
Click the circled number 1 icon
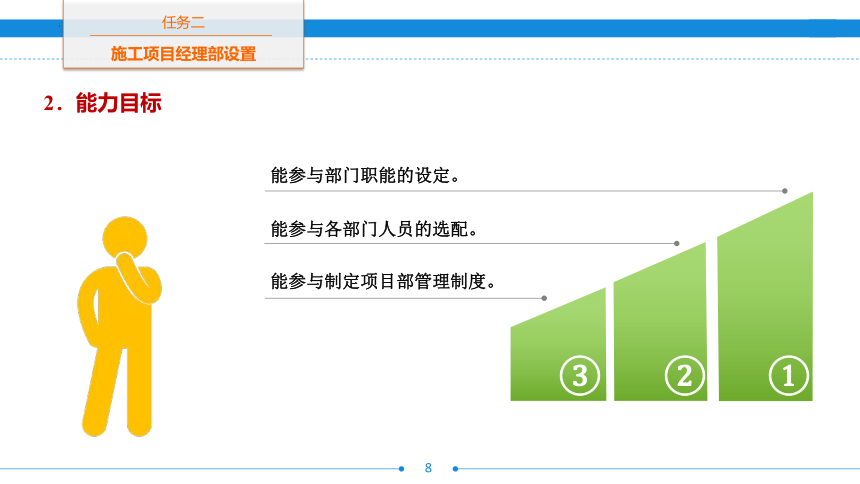pos(789,375)
